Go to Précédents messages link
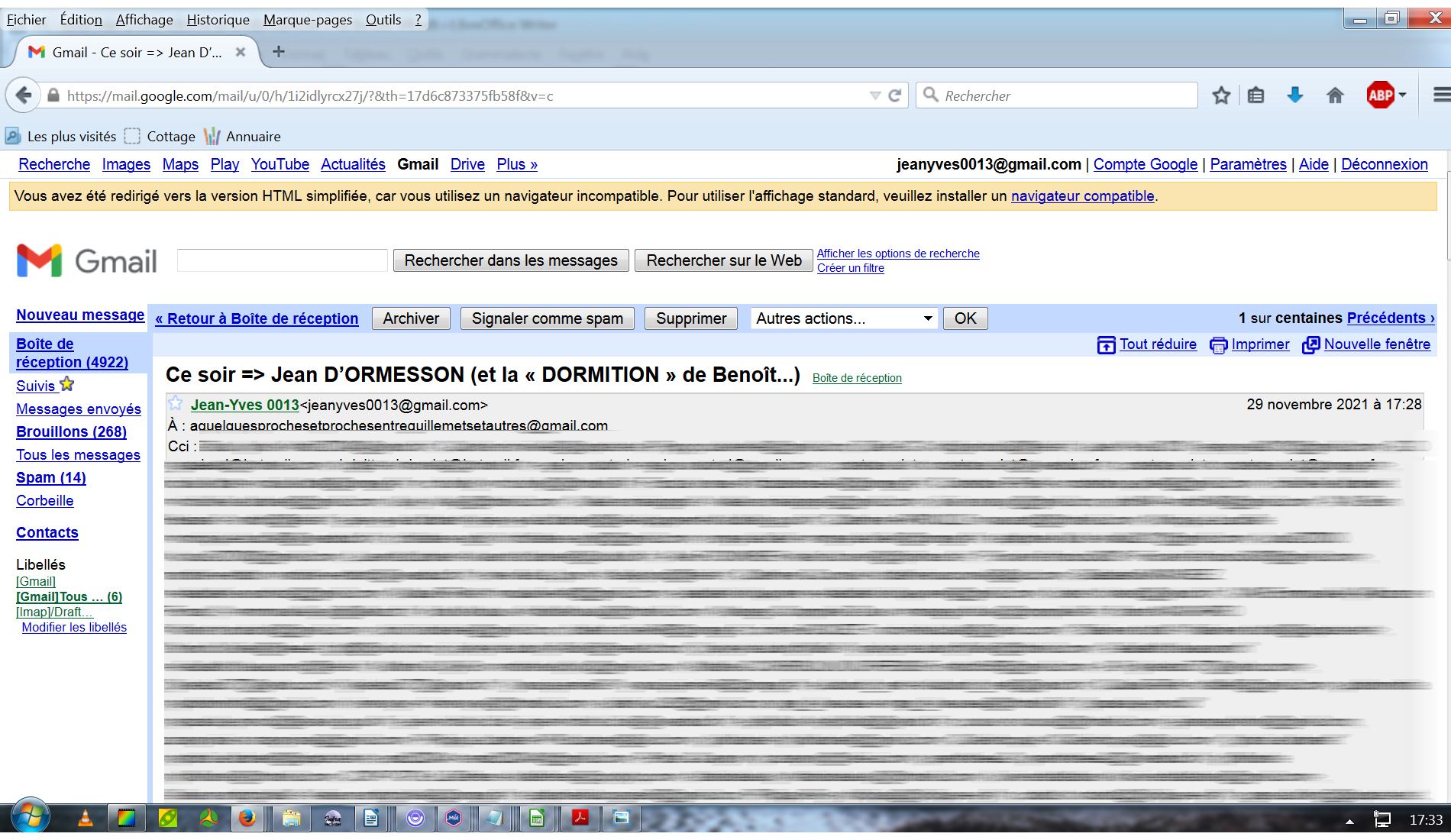The width and height of the screenshot is (1451, 840). pyautogui.click(x=1390, y=318)
